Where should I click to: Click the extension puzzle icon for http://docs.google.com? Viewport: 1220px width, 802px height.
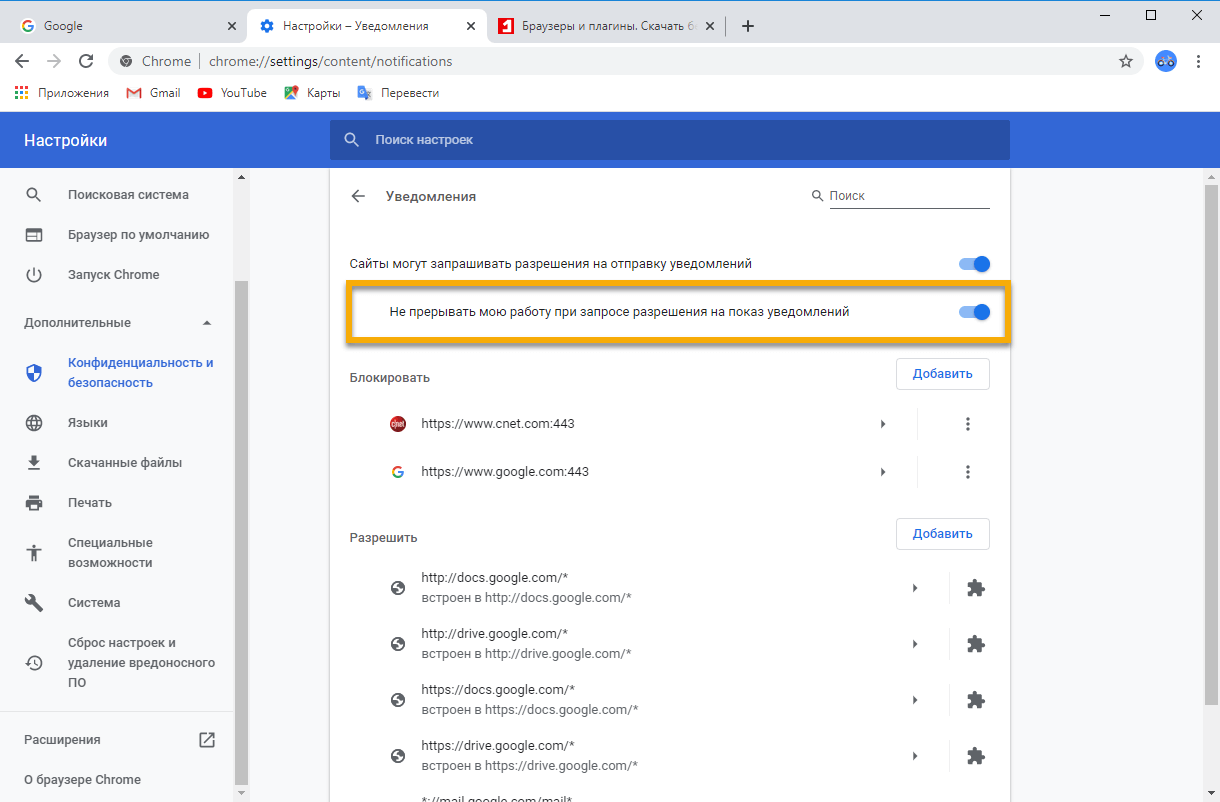point(975,588)
